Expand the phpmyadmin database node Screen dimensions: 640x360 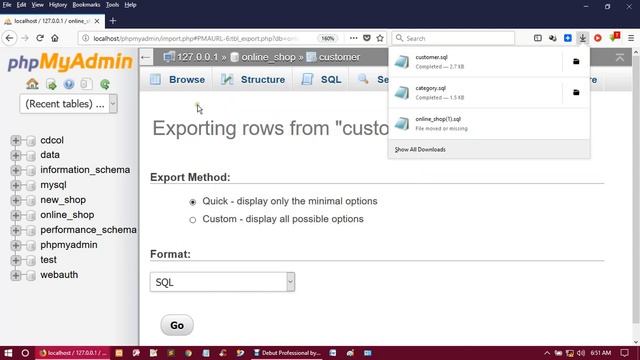click(16, 245)
